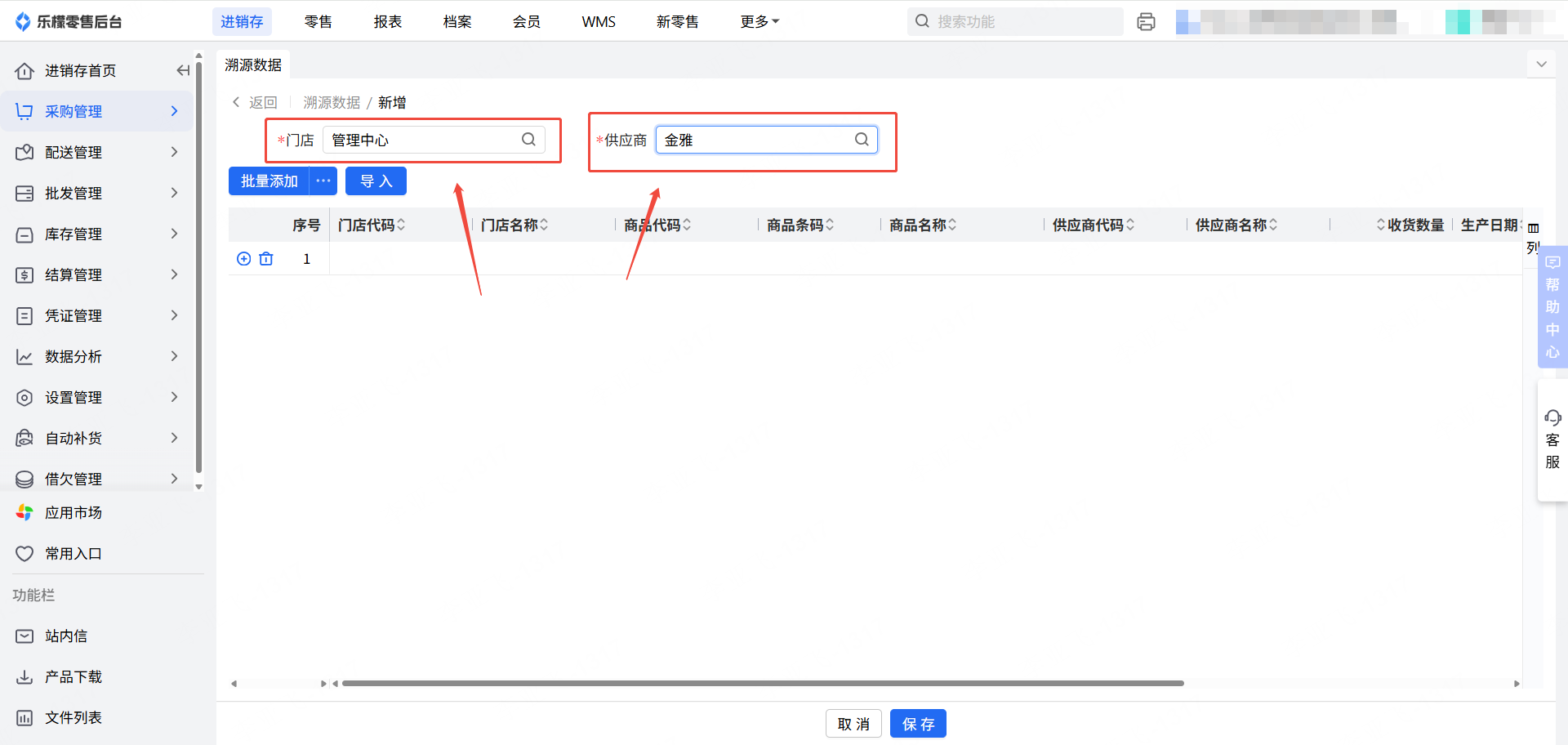Expand the 凭证管理 menu chevron
Viewport: 1568px width, 745px height.
coord(174,315)
